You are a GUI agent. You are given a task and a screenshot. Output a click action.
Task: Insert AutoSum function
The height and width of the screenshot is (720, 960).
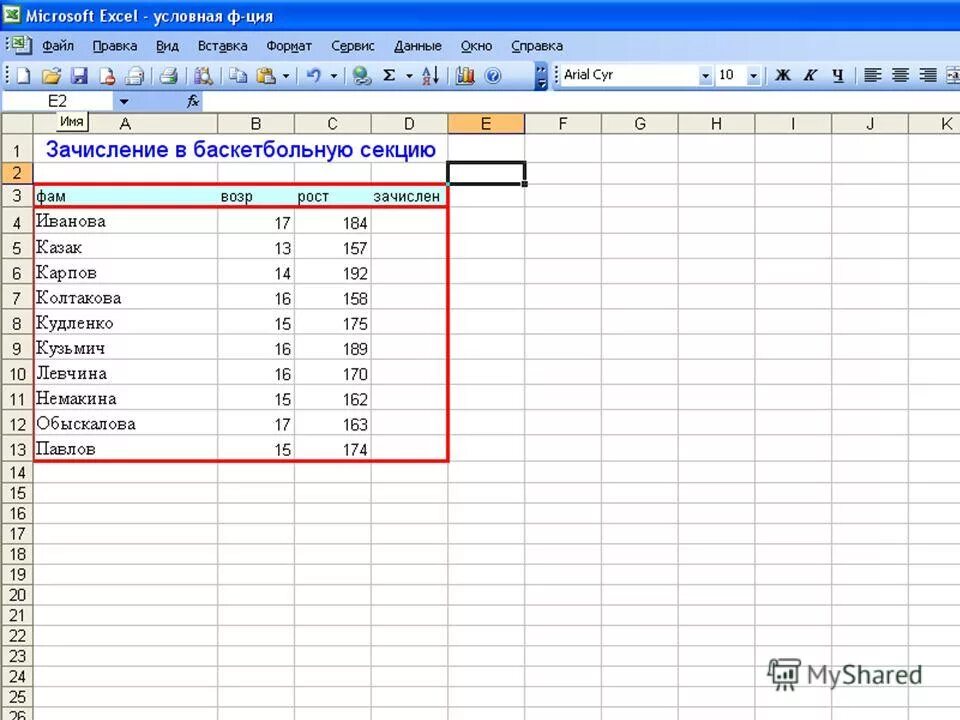click(390, 75)
